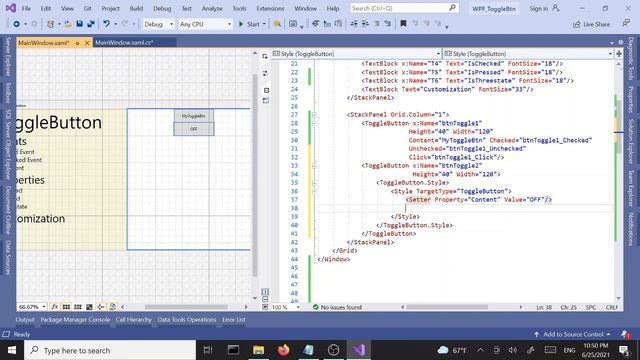Click the Visual Studio logo icon
Image resolution: width=640 pixels, height=360 pixels.
(11, 8)
